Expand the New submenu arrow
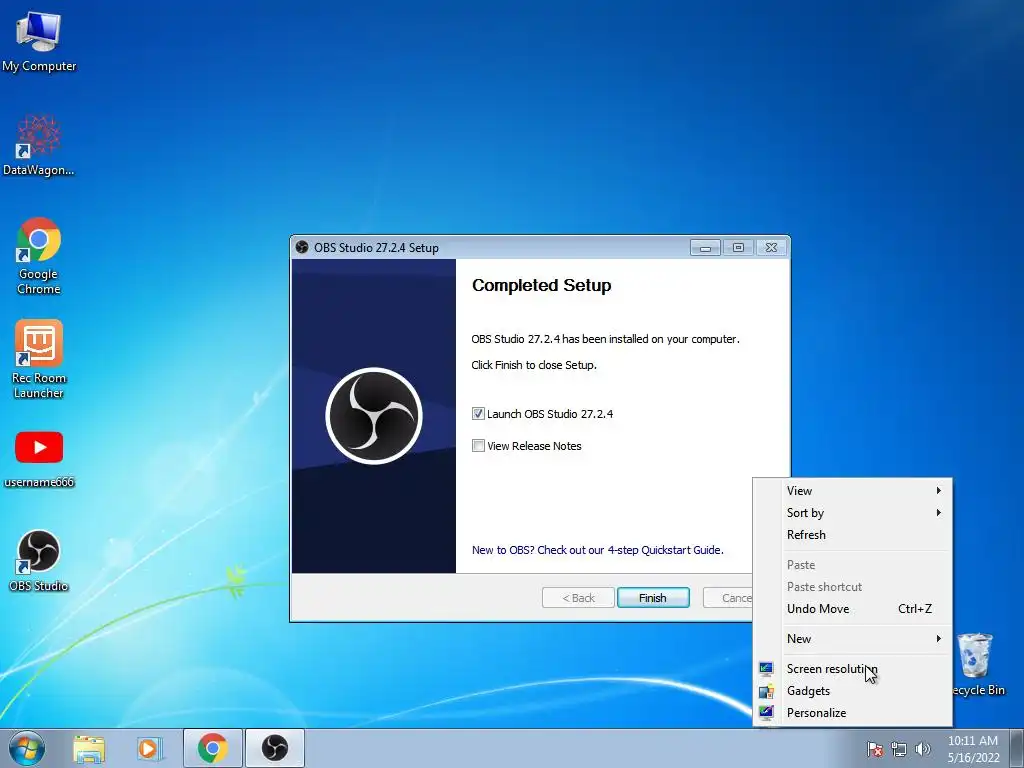Image resolution: width=1024 pixels, height=768 pixels. coord(938,639)
